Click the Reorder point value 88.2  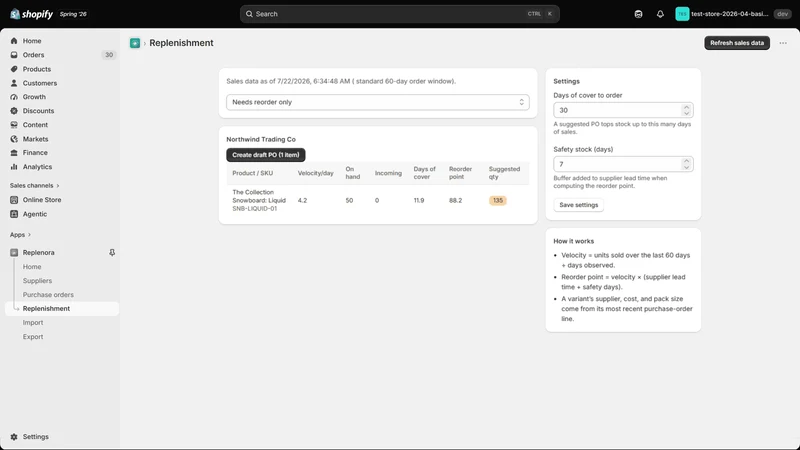(456, 201)
